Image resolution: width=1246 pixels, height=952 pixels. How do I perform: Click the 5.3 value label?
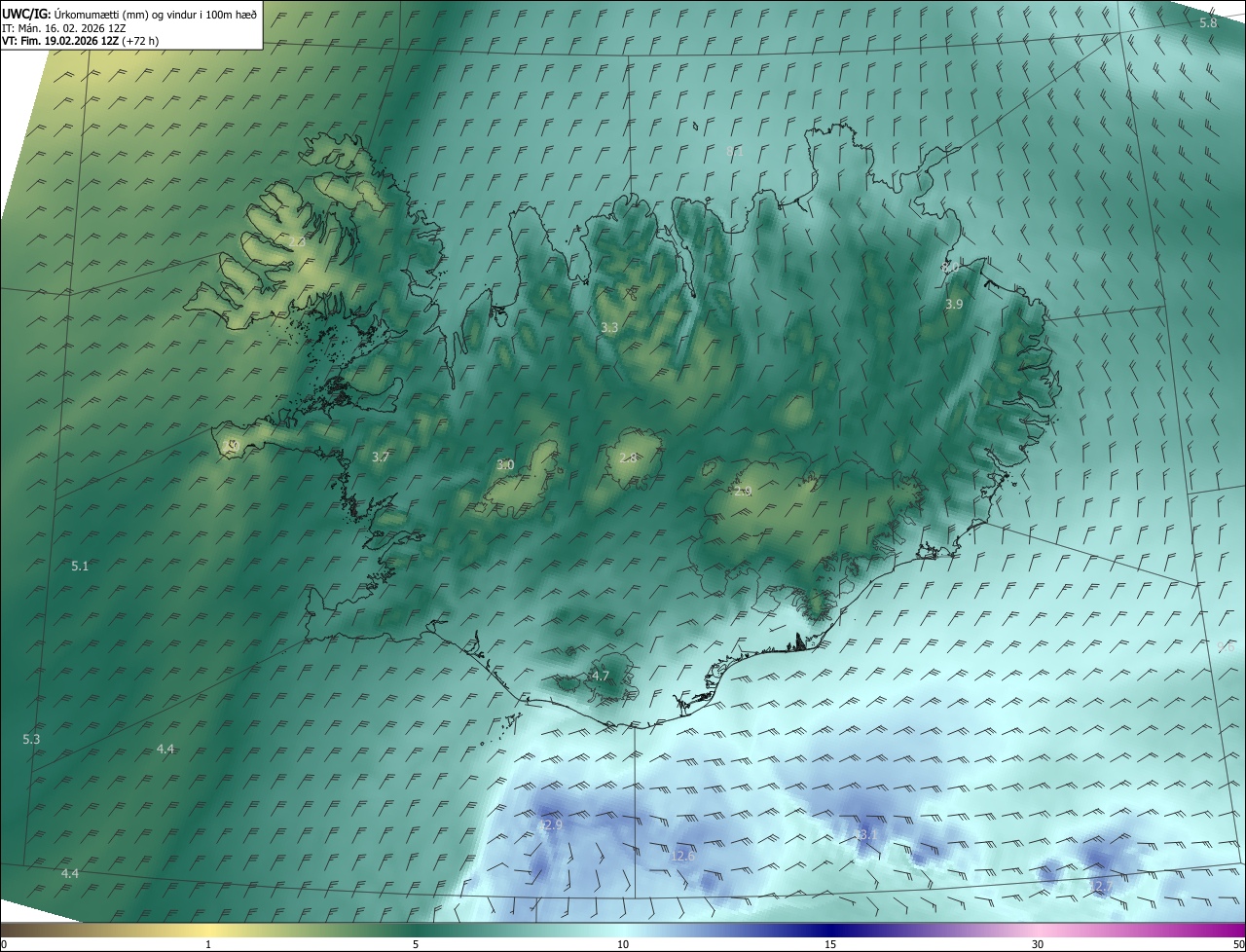click(x=32, y=740)
